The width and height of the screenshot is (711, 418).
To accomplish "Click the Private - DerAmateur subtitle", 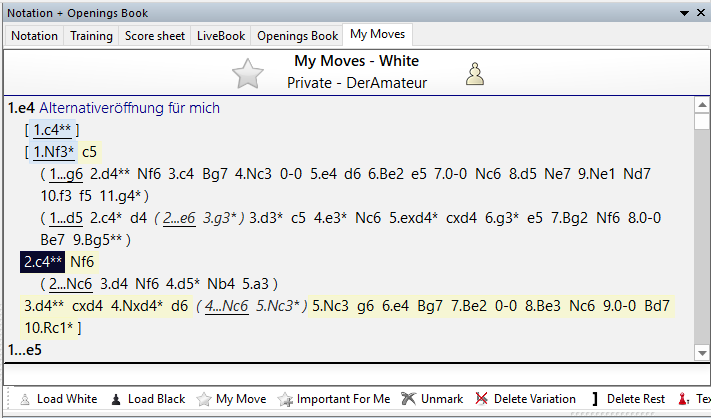I will click(357, 83).
